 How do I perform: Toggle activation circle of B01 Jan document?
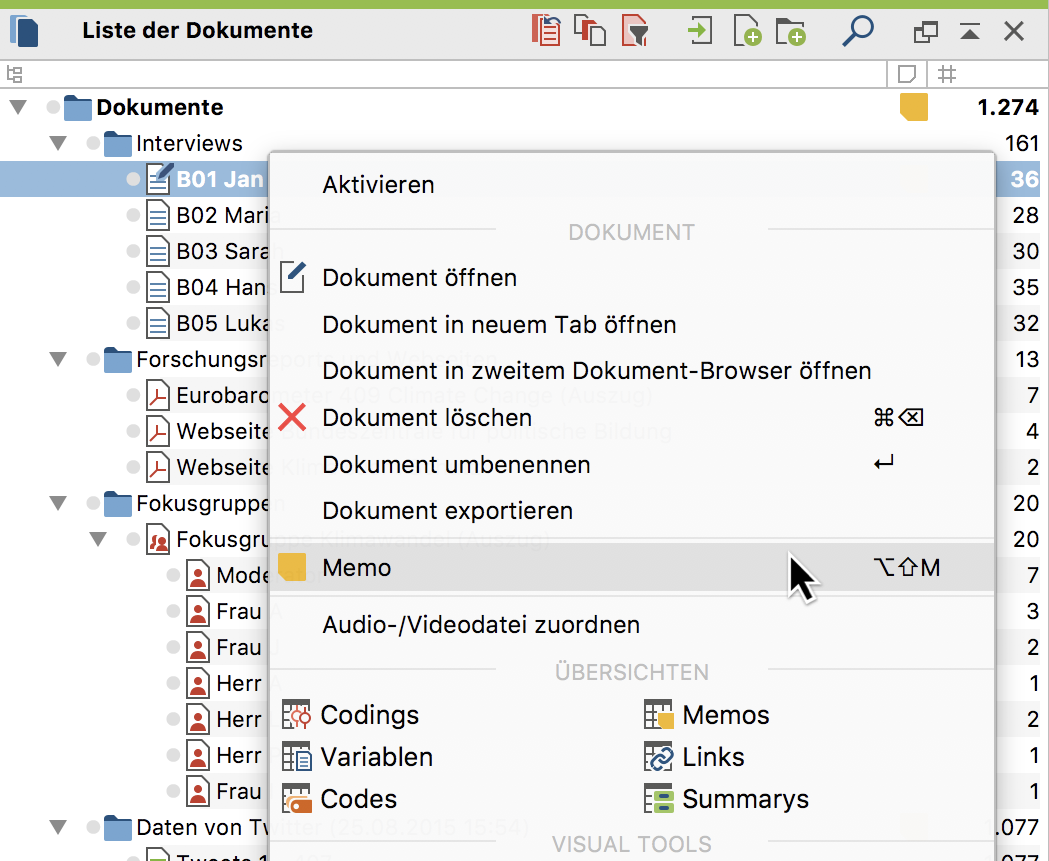[x=133, y=179]
